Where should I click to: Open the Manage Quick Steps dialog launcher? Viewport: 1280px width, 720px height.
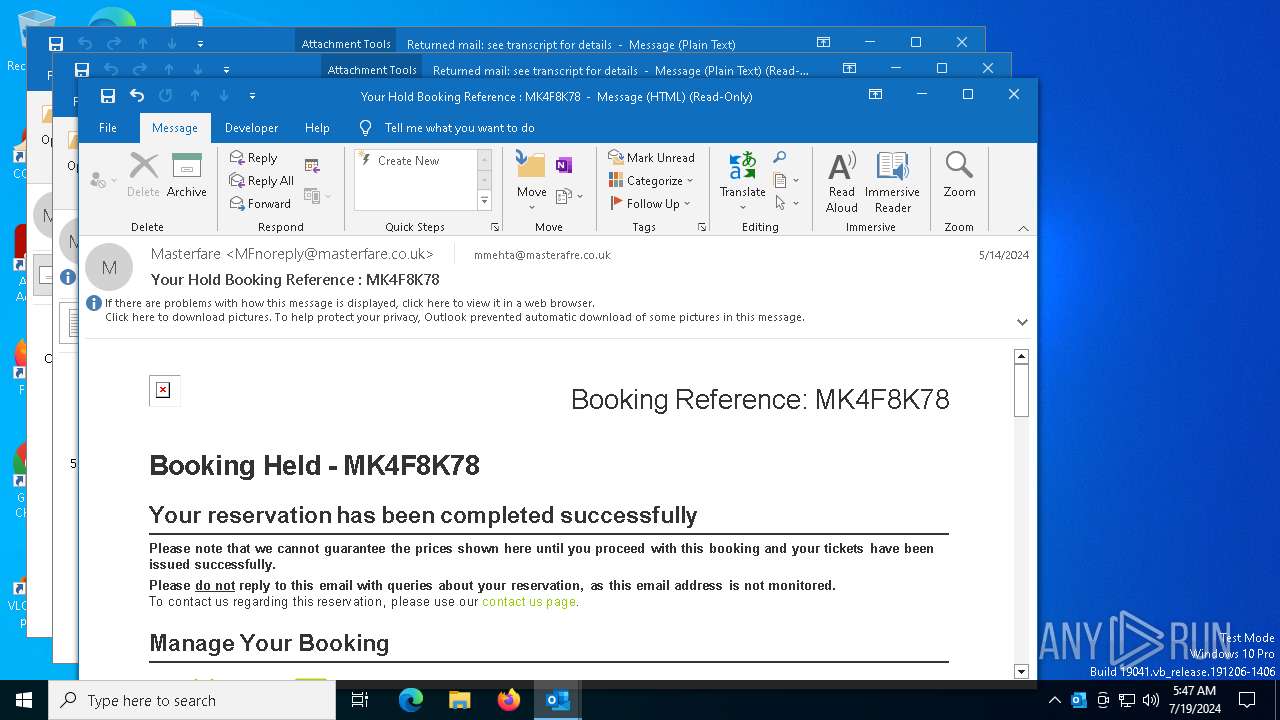click(x=495, y=228)
